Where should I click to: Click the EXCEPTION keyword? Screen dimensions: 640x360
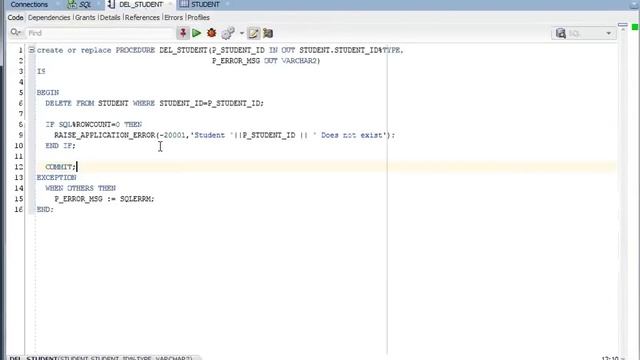tap(56, 178)
